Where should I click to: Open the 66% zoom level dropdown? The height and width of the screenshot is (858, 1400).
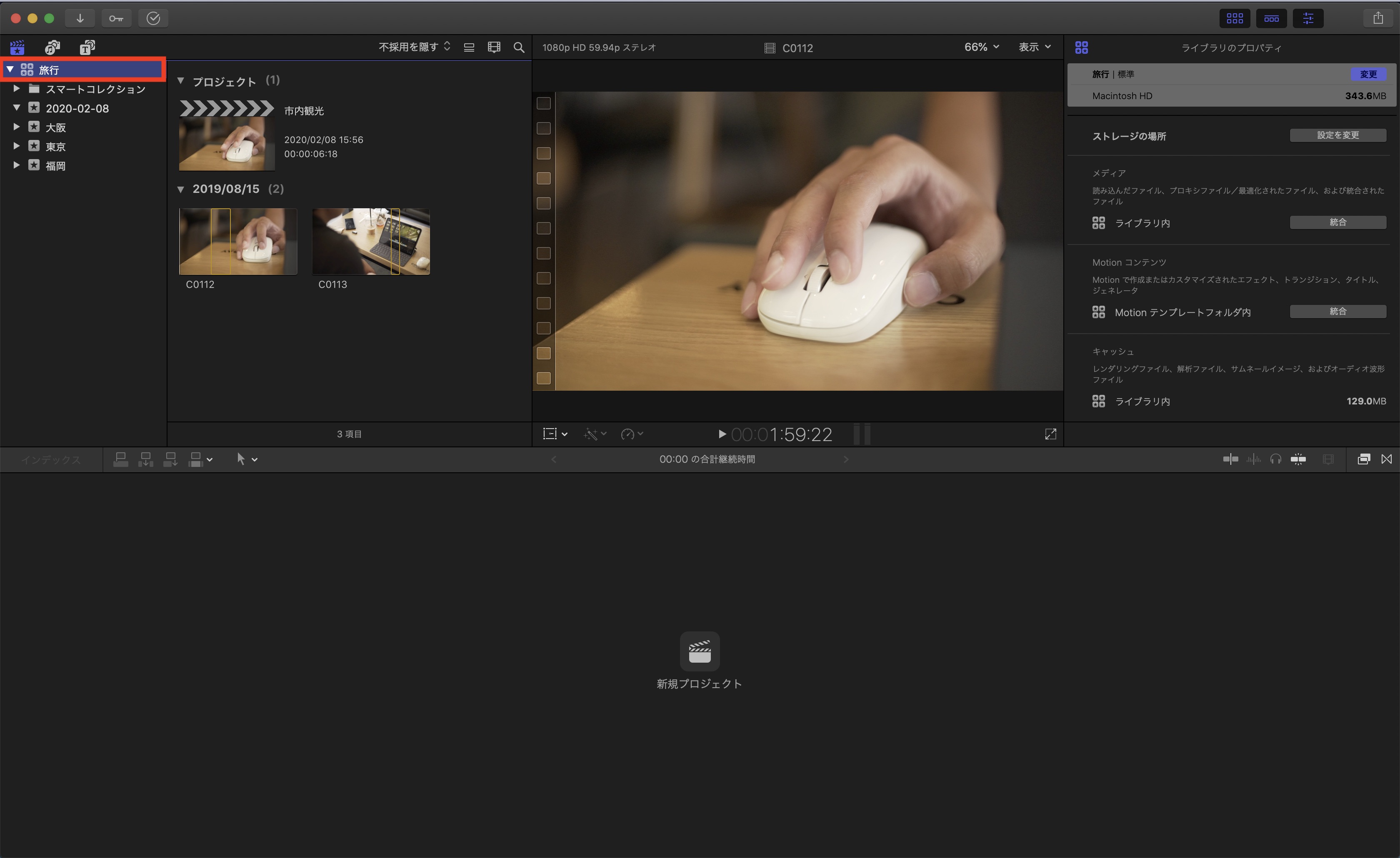pyautogui.click(x=981, y=47)
